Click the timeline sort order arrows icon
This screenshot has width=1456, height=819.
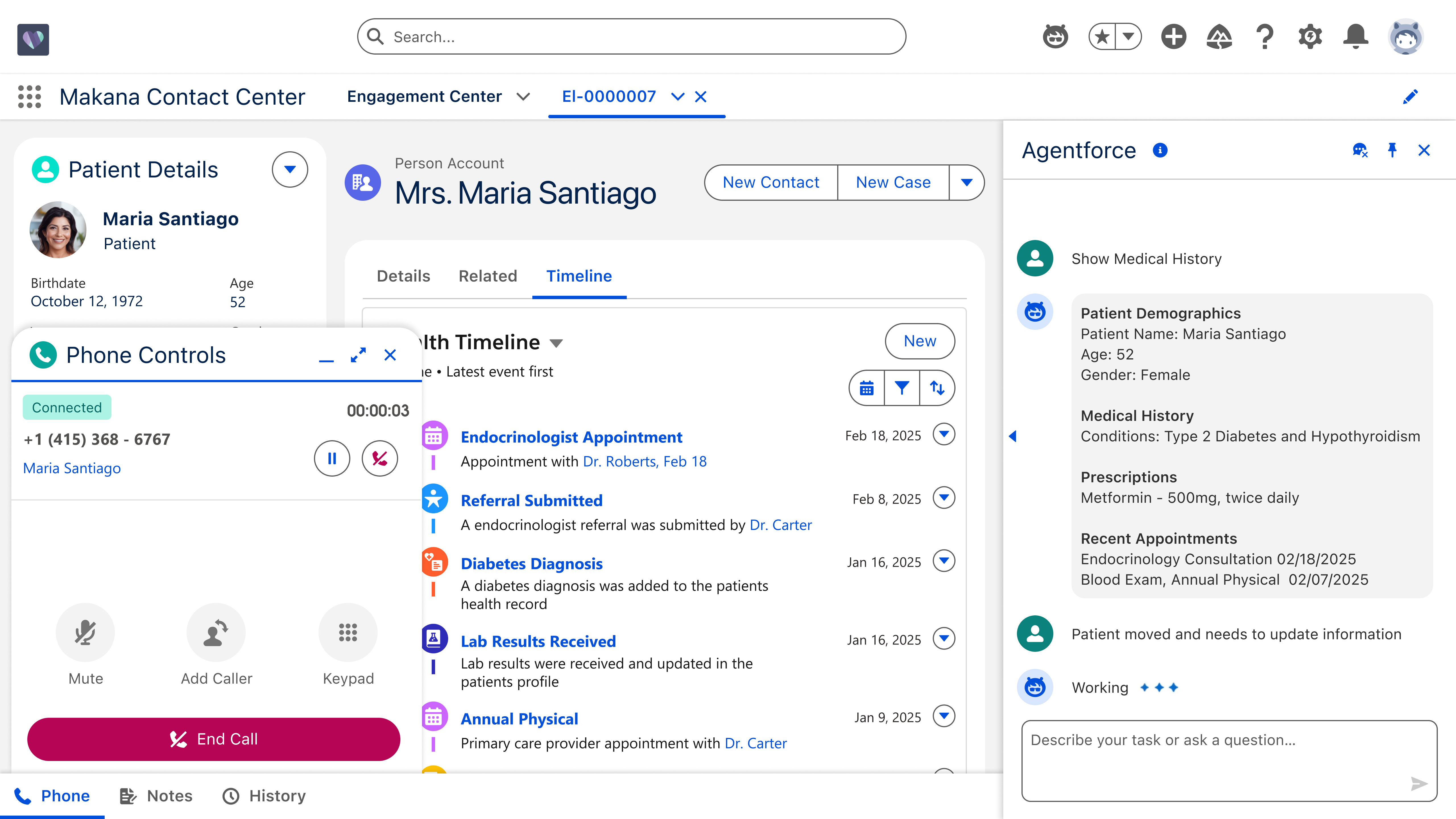point(937,388)
